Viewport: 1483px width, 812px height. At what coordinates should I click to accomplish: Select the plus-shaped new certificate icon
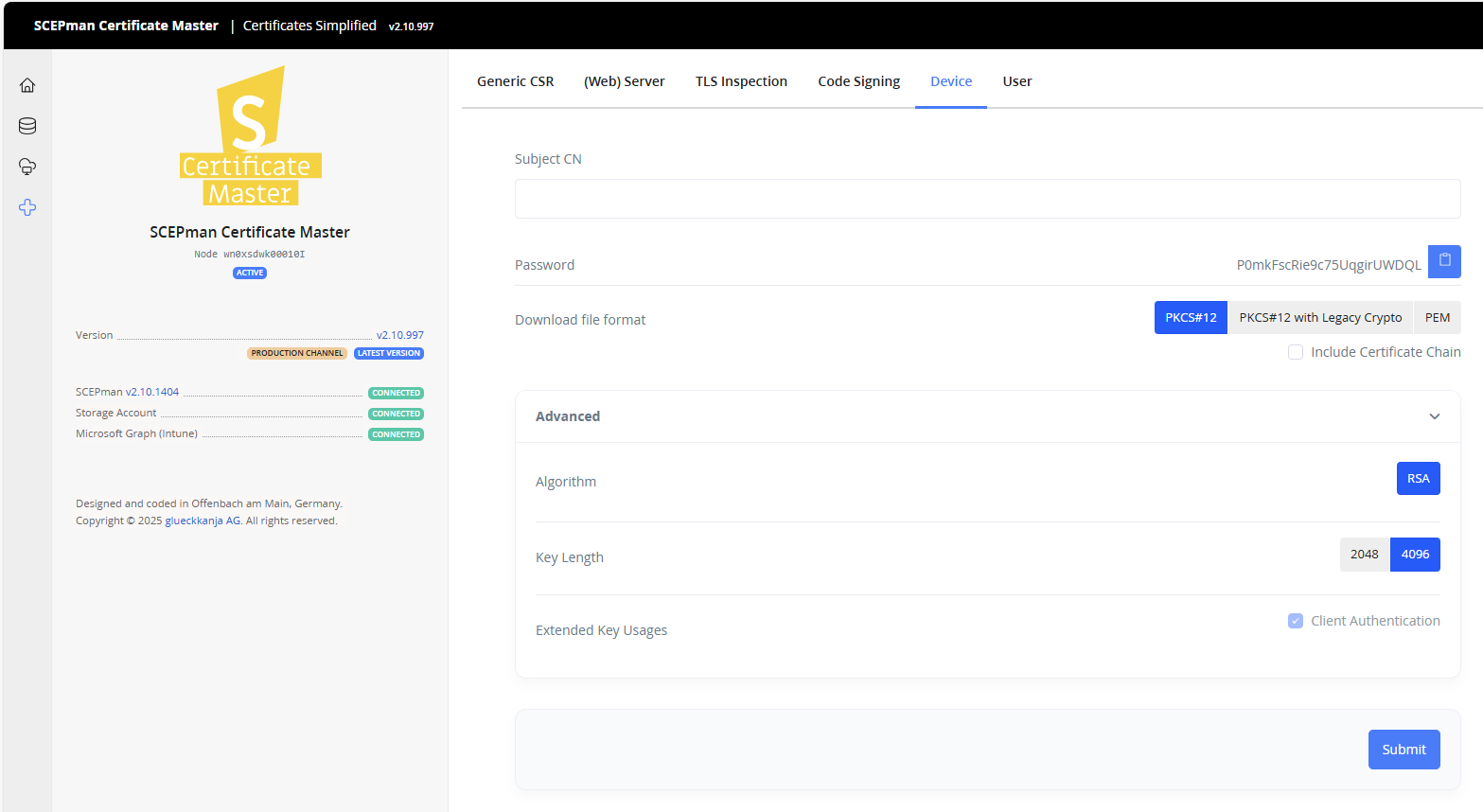(x=27, y=207)
